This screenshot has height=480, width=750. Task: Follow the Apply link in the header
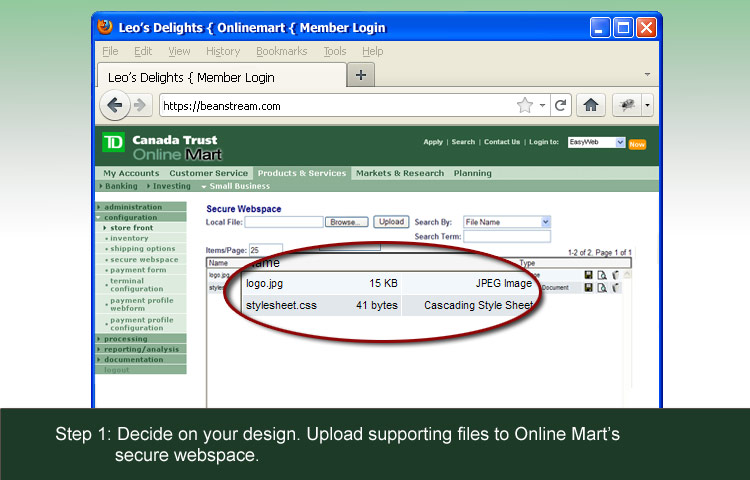click(433, 142)
